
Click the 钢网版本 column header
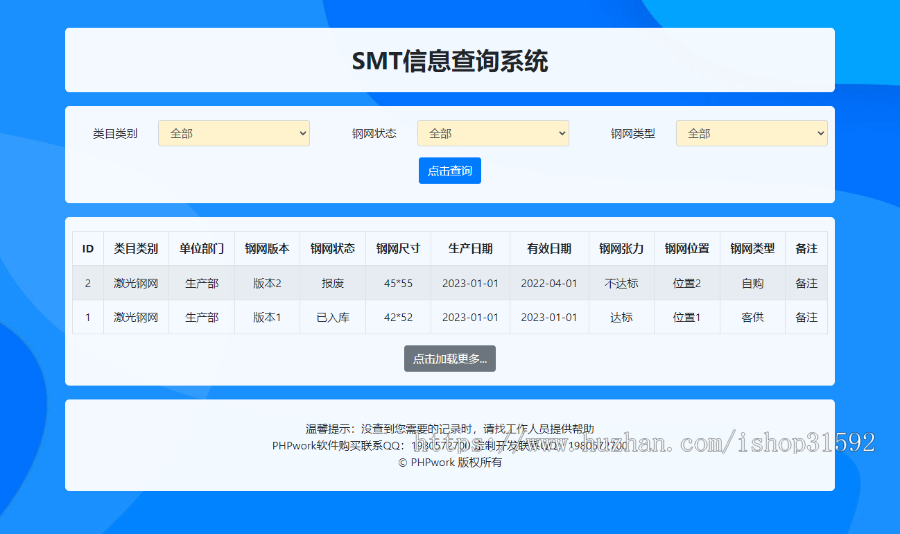[x=267, y=249]
